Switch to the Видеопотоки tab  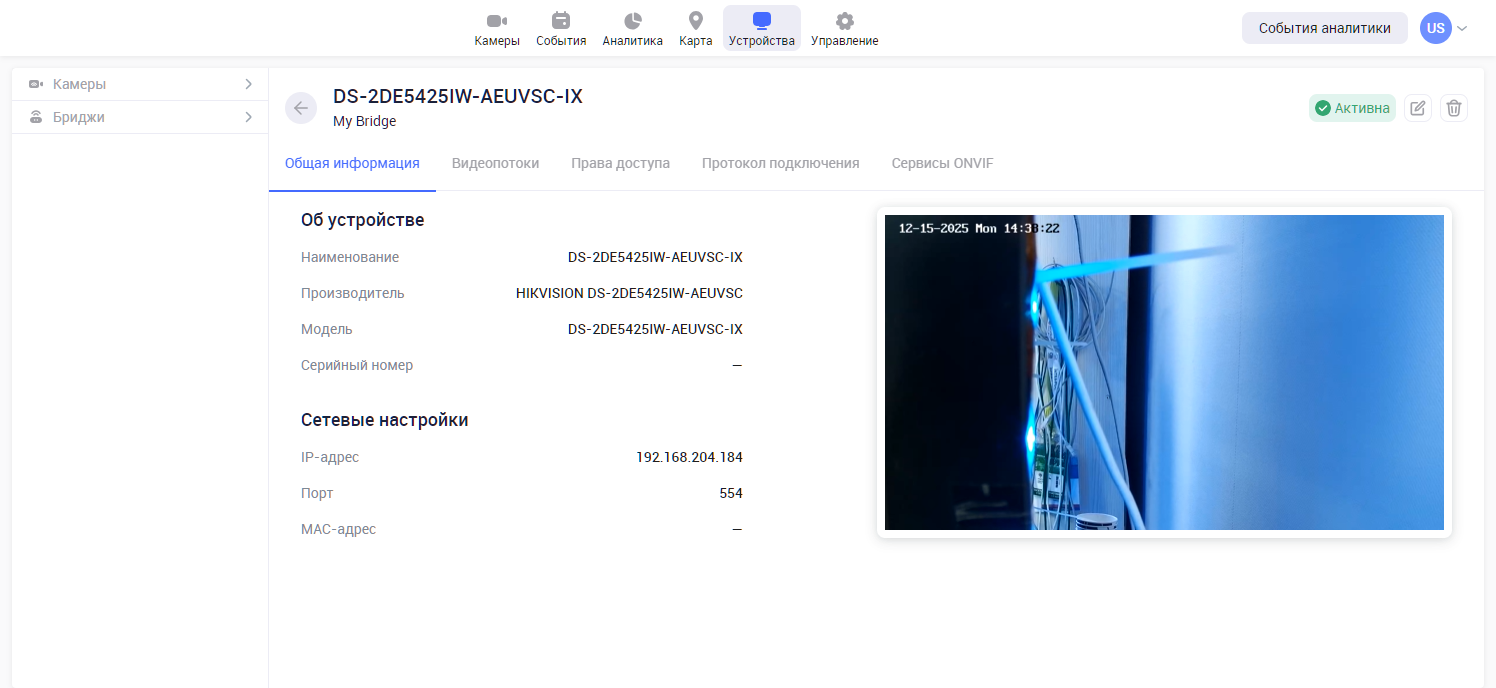(495, 163)
